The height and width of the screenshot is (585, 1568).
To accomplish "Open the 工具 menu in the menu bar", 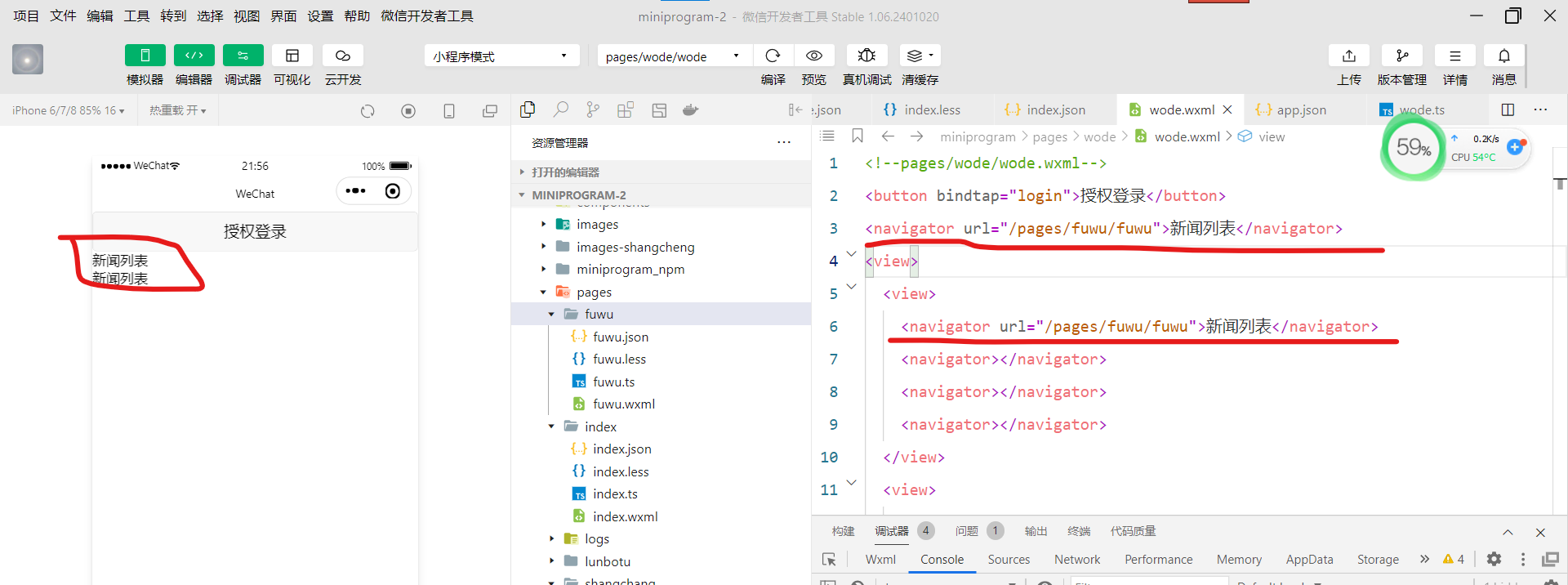I will [136, 16].
